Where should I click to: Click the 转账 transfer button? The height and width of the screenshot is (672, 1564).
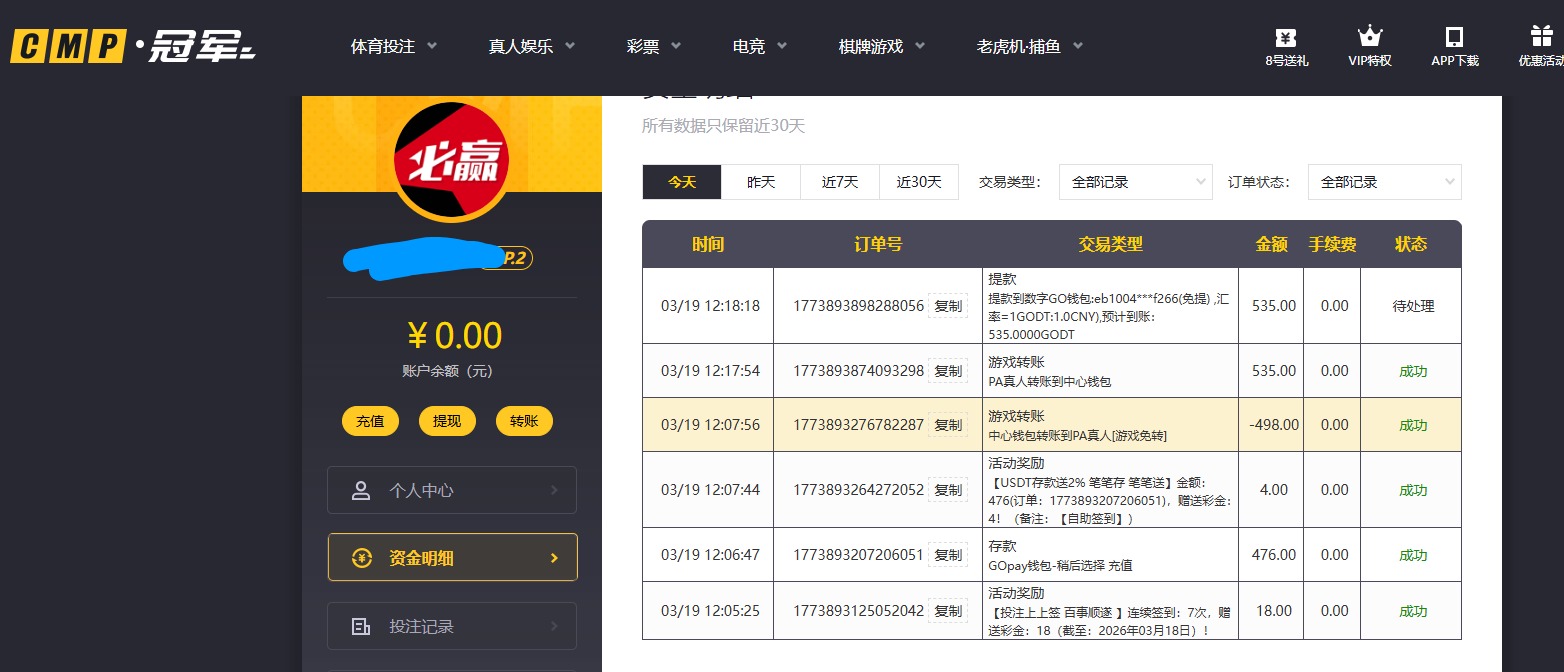[x=524, y=421]
